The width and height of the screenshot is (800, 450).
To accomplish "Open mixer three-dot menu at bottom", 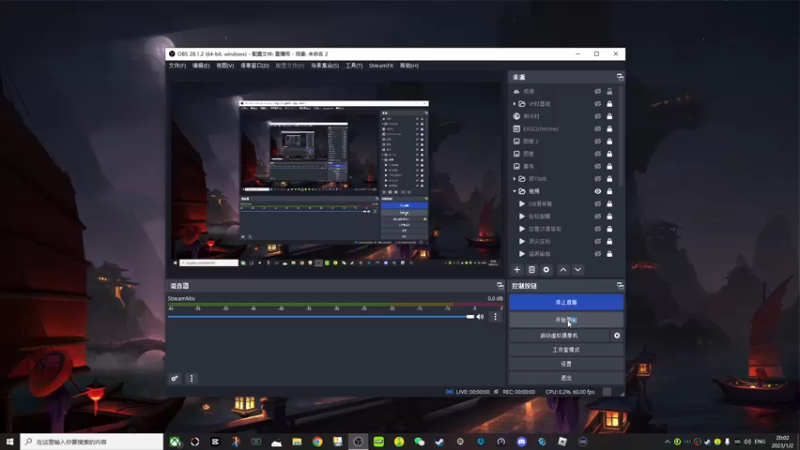I will pyautogui.click(x=191, y=379).
